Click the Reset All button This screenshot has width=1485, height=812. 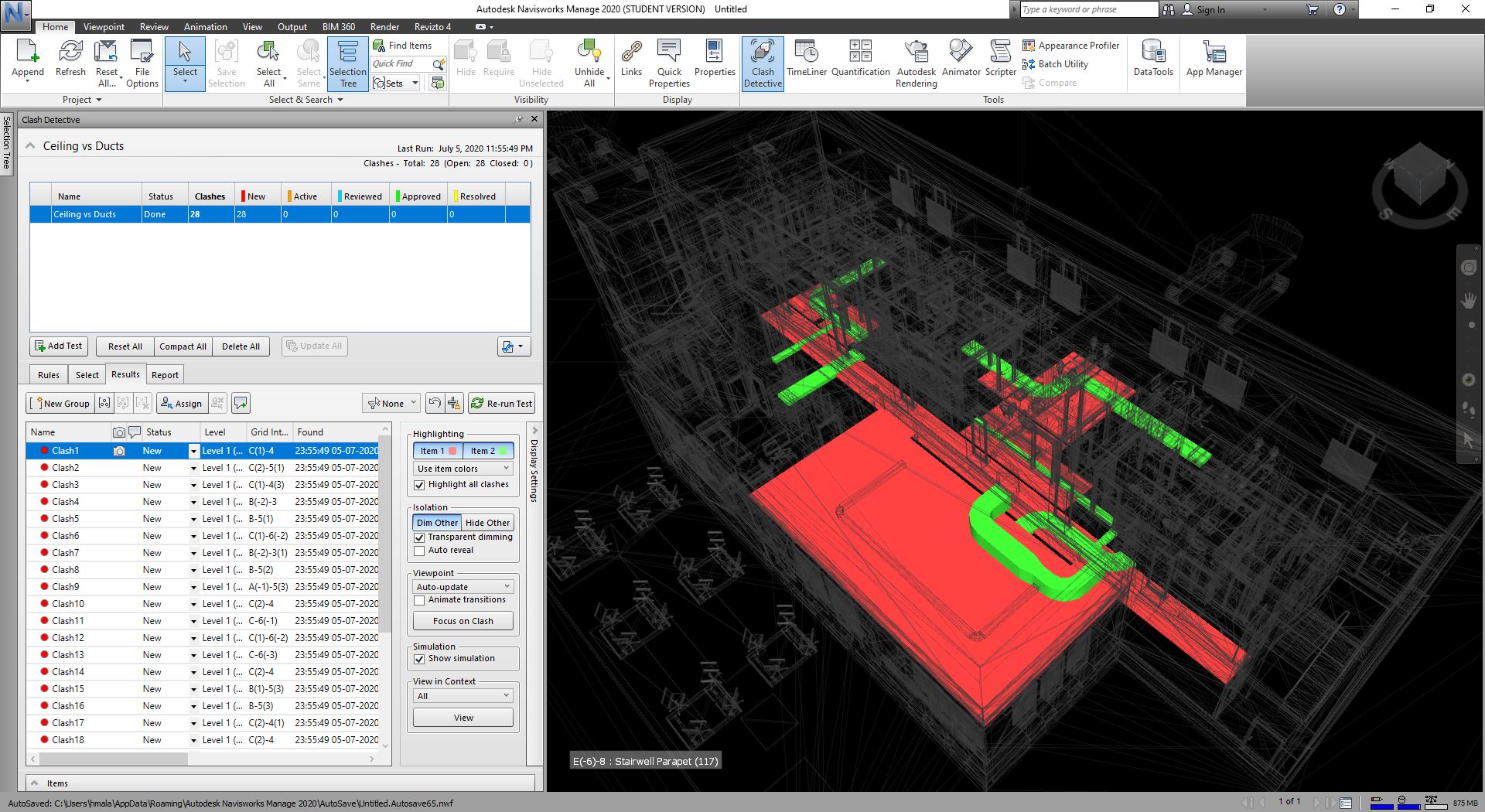click(x=125, y=346)
